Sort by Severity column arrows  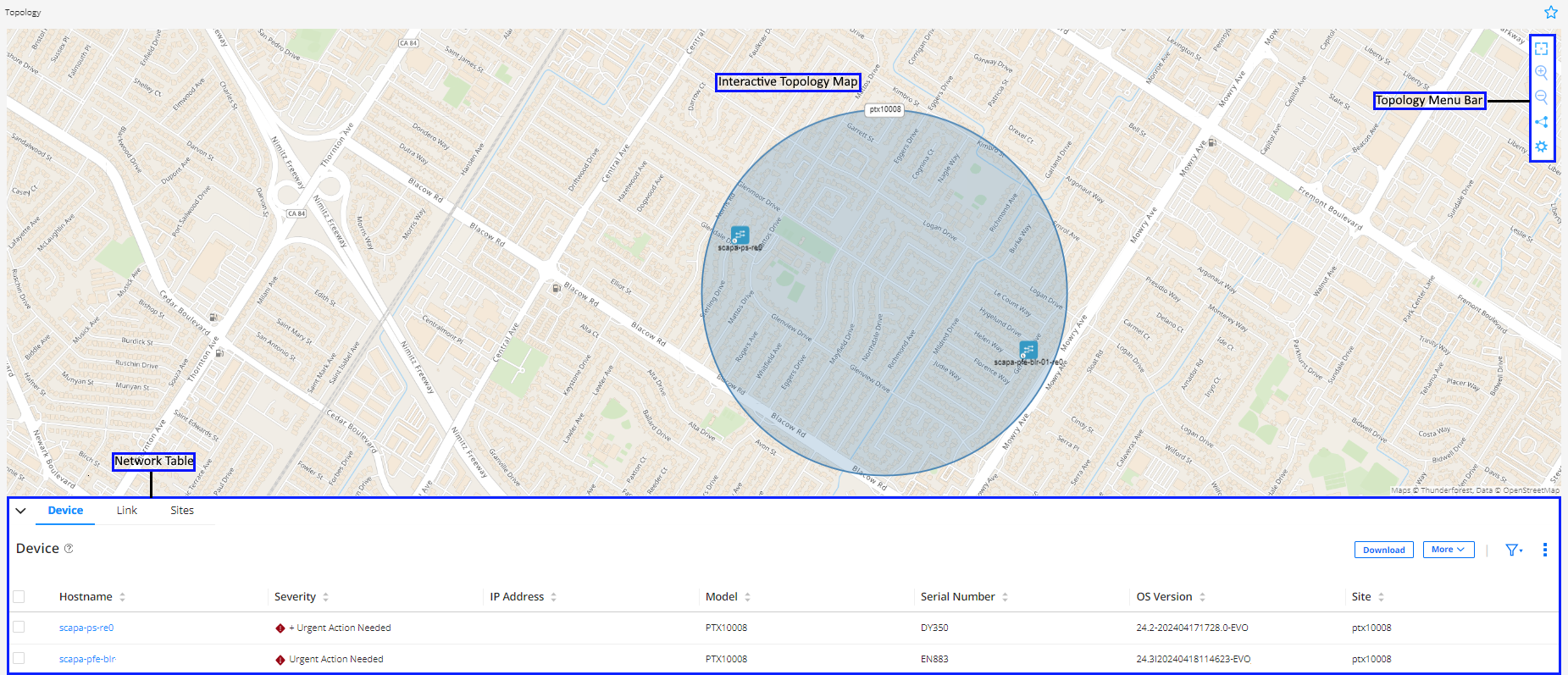tap(325, 597)
